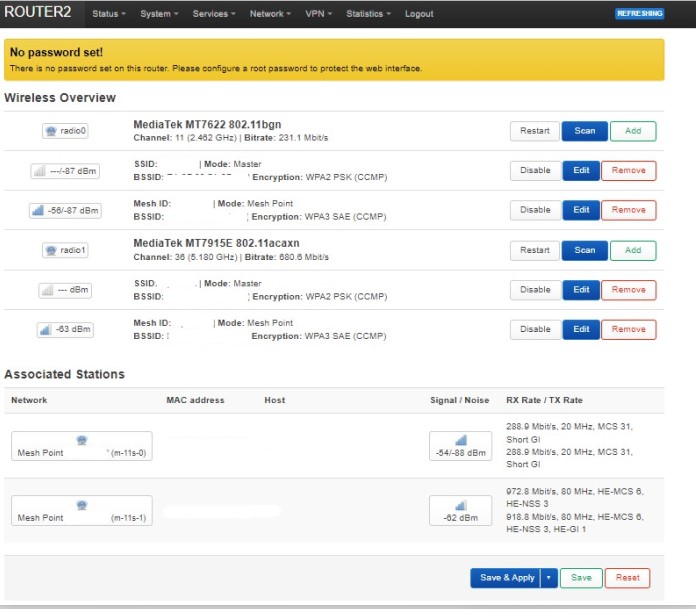Click the -62 dBm station signal icon
The height and width of the screenshot is (609, 696).
460,511
